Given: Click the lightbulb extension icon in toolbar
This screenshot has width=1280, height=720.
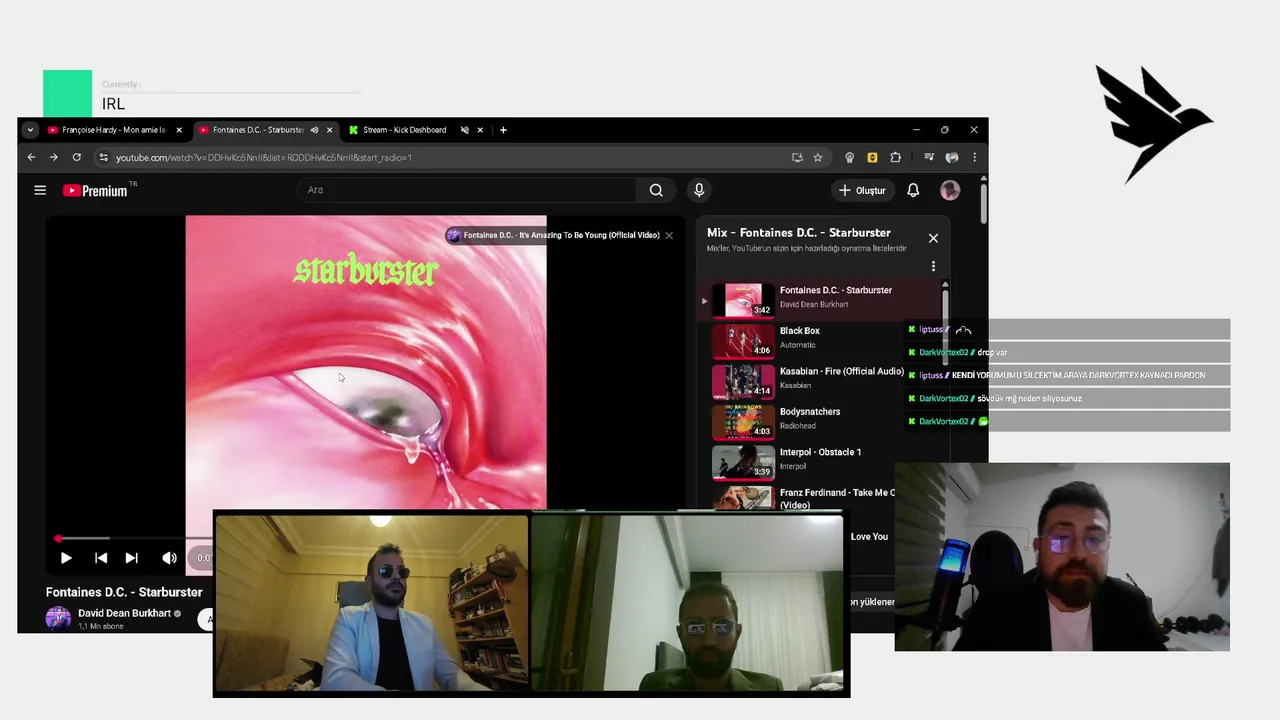Looking at the screenshot, I should pos(849,157).
